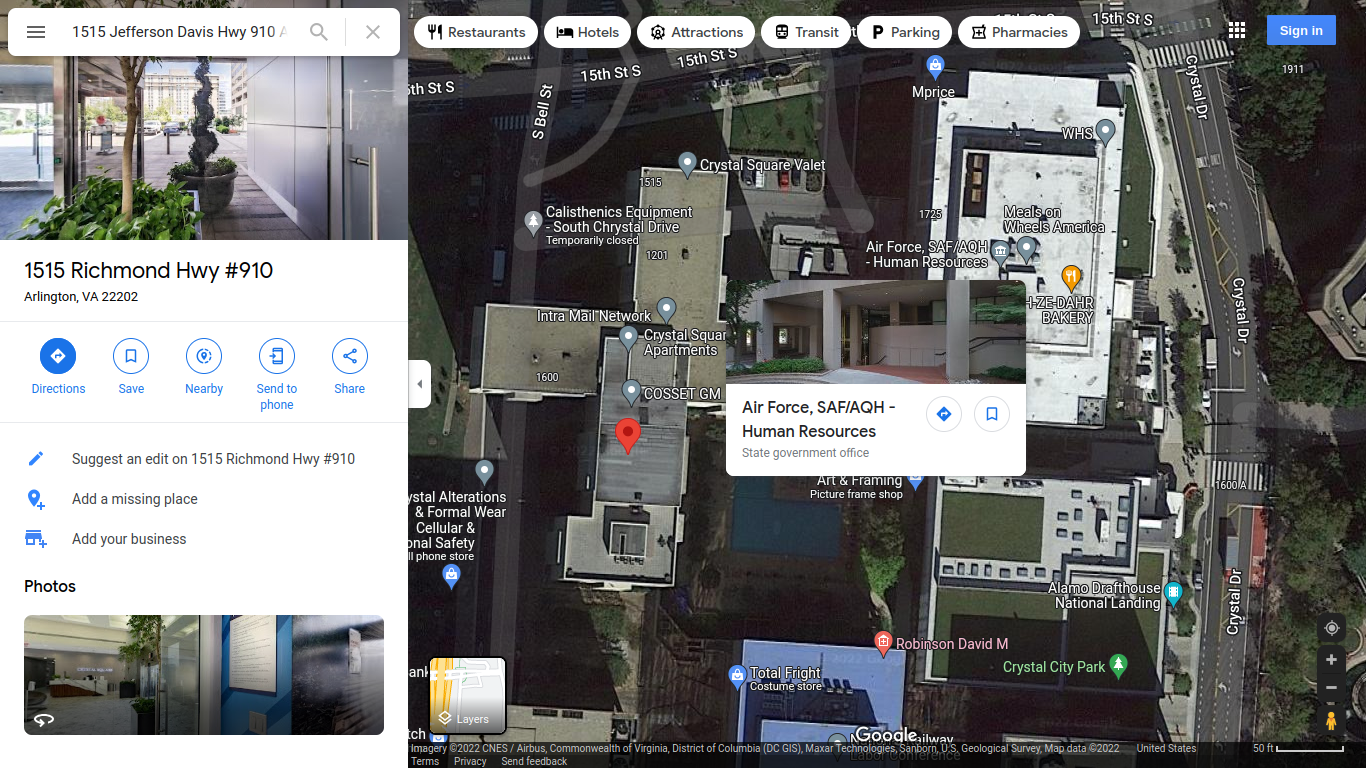The height and width of the screenshot is (768, 1366).
Task: Open the Google apps grid
Action: 1237,31
